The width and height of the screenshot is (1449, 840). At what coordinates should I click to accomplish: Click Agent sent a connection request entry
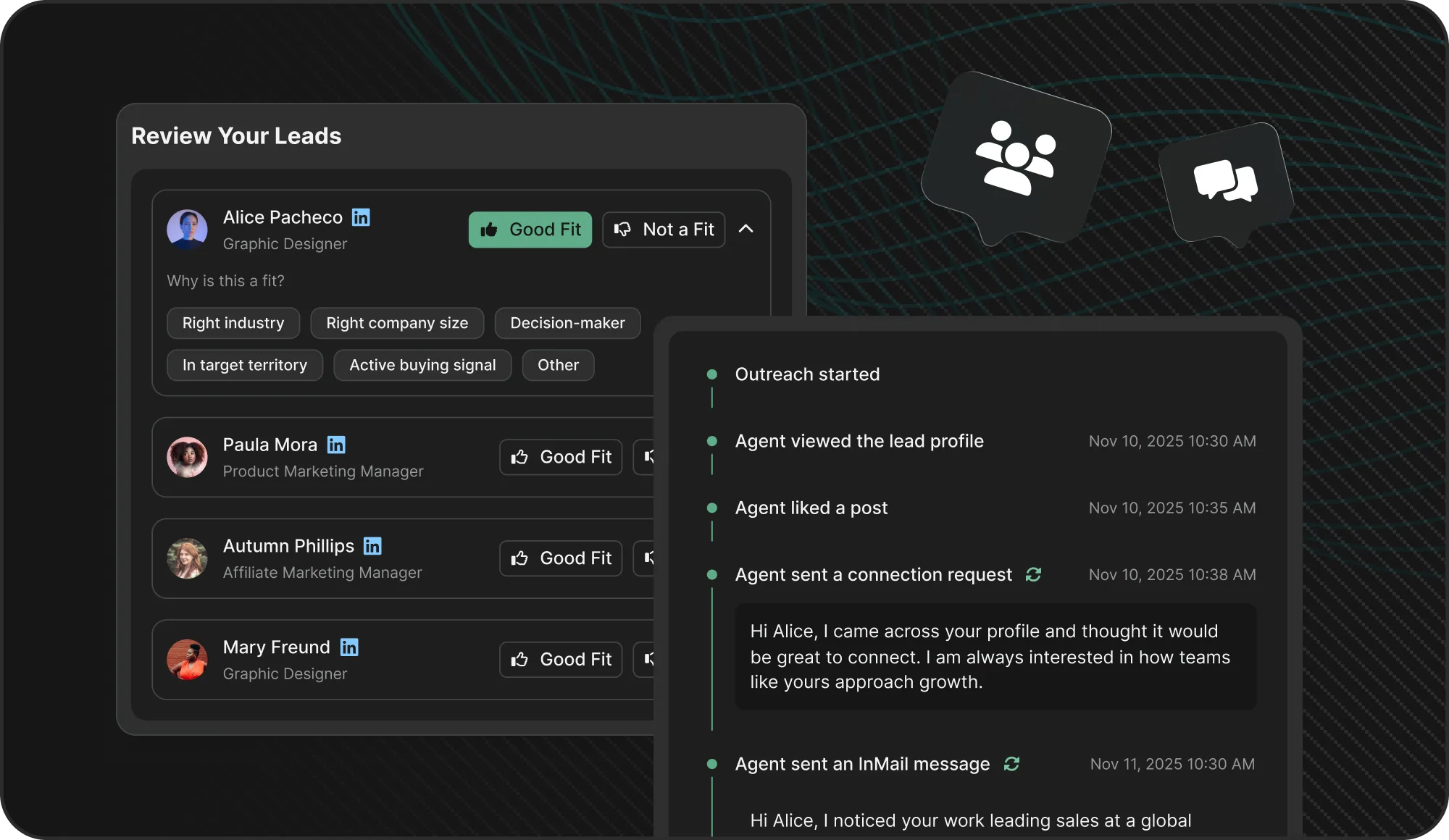pos(874,574)
